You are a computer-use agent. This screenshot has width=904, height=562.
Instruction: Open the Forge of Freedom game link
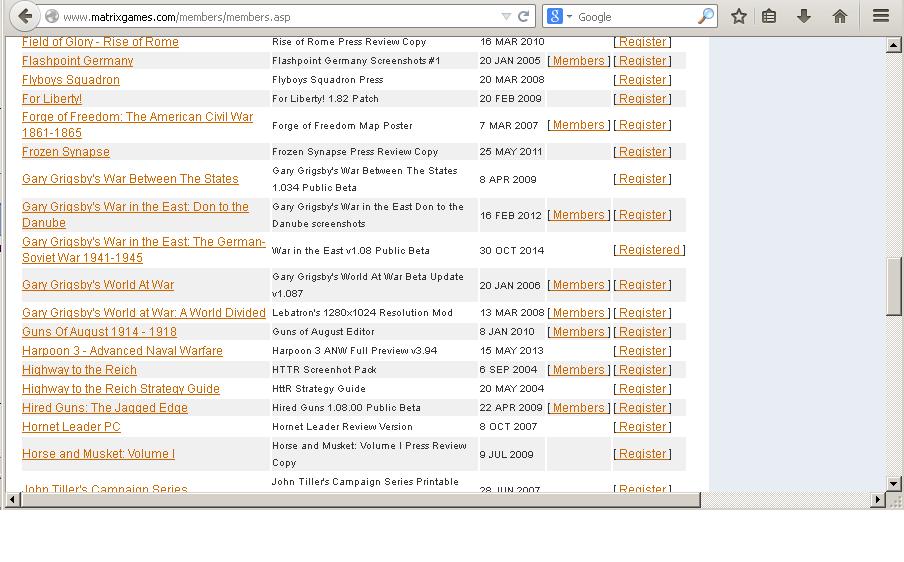coord(137,125)
